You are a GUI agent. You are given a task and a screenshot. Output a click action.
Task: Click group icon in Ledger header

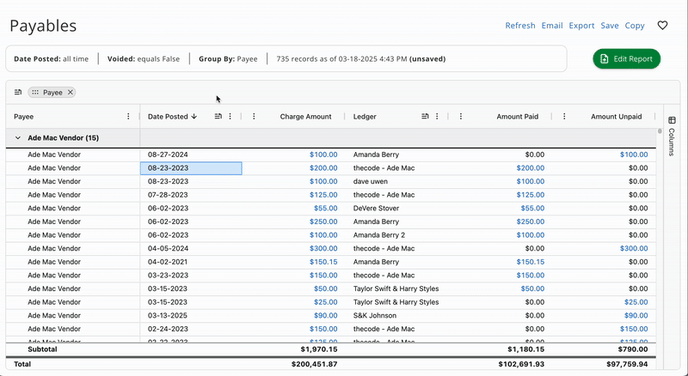point(425,116)
